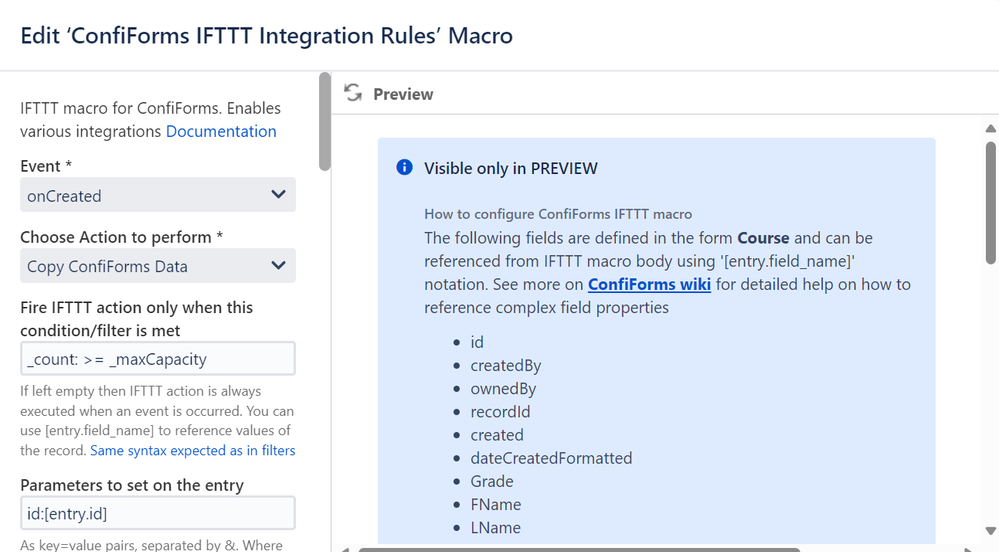Click 'How to configure ConfiForms IFTTT macro' heading
The image size is (999, 552).
558,214
